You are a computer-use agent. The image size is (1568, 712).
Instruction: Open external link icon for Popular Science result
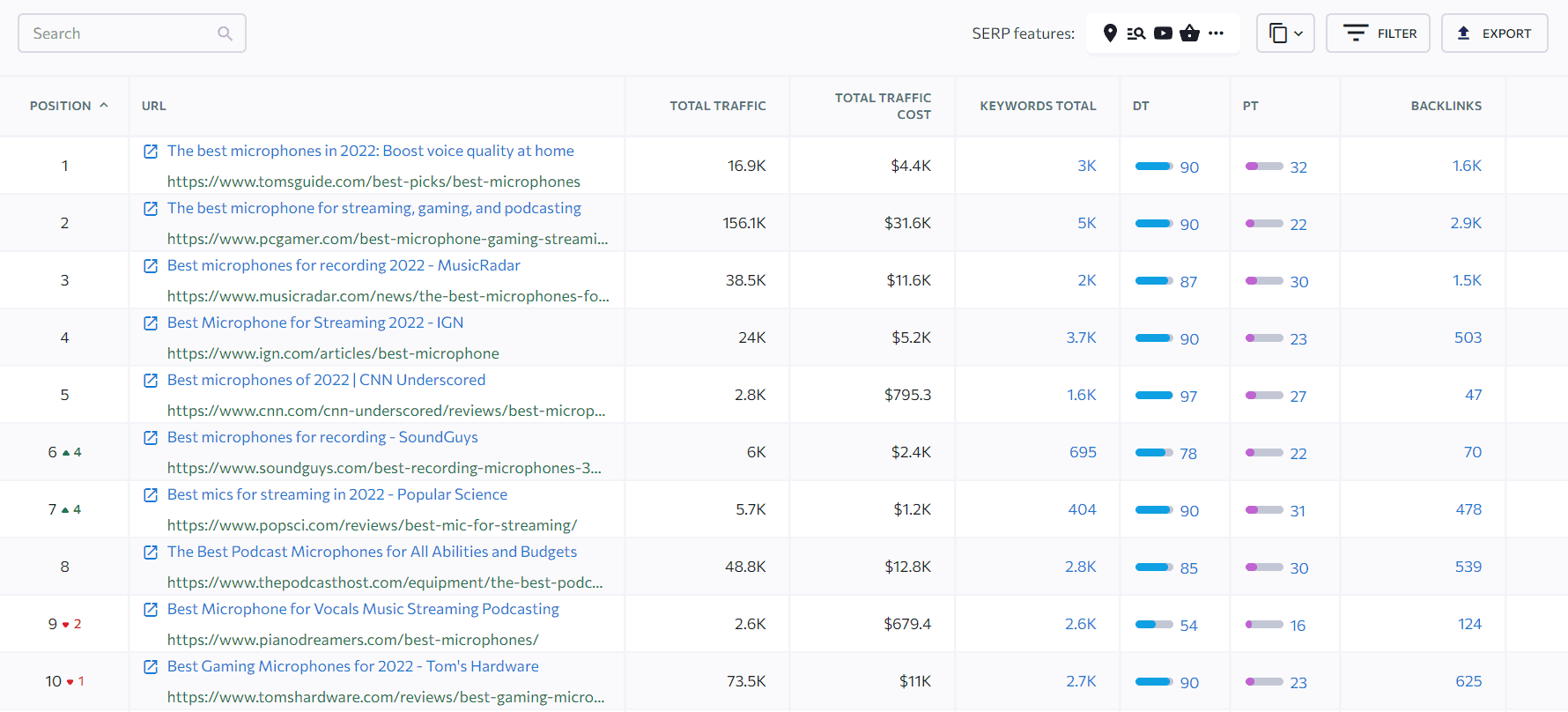click(151, 495)
